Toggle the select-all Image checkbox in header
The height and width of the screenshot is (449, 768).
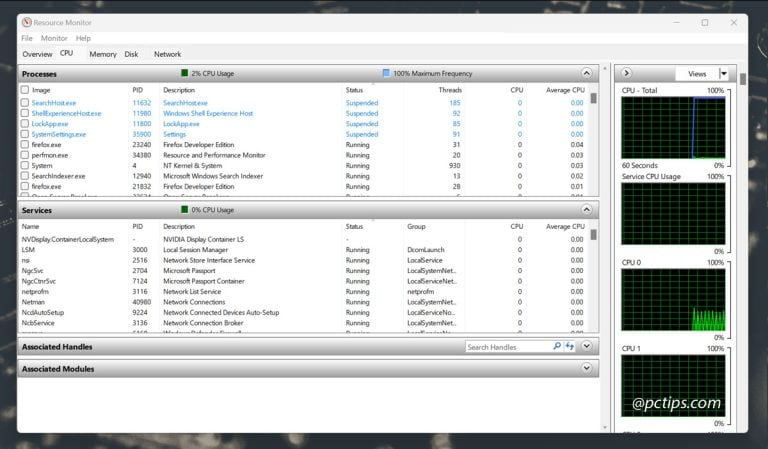pos(25,90)
